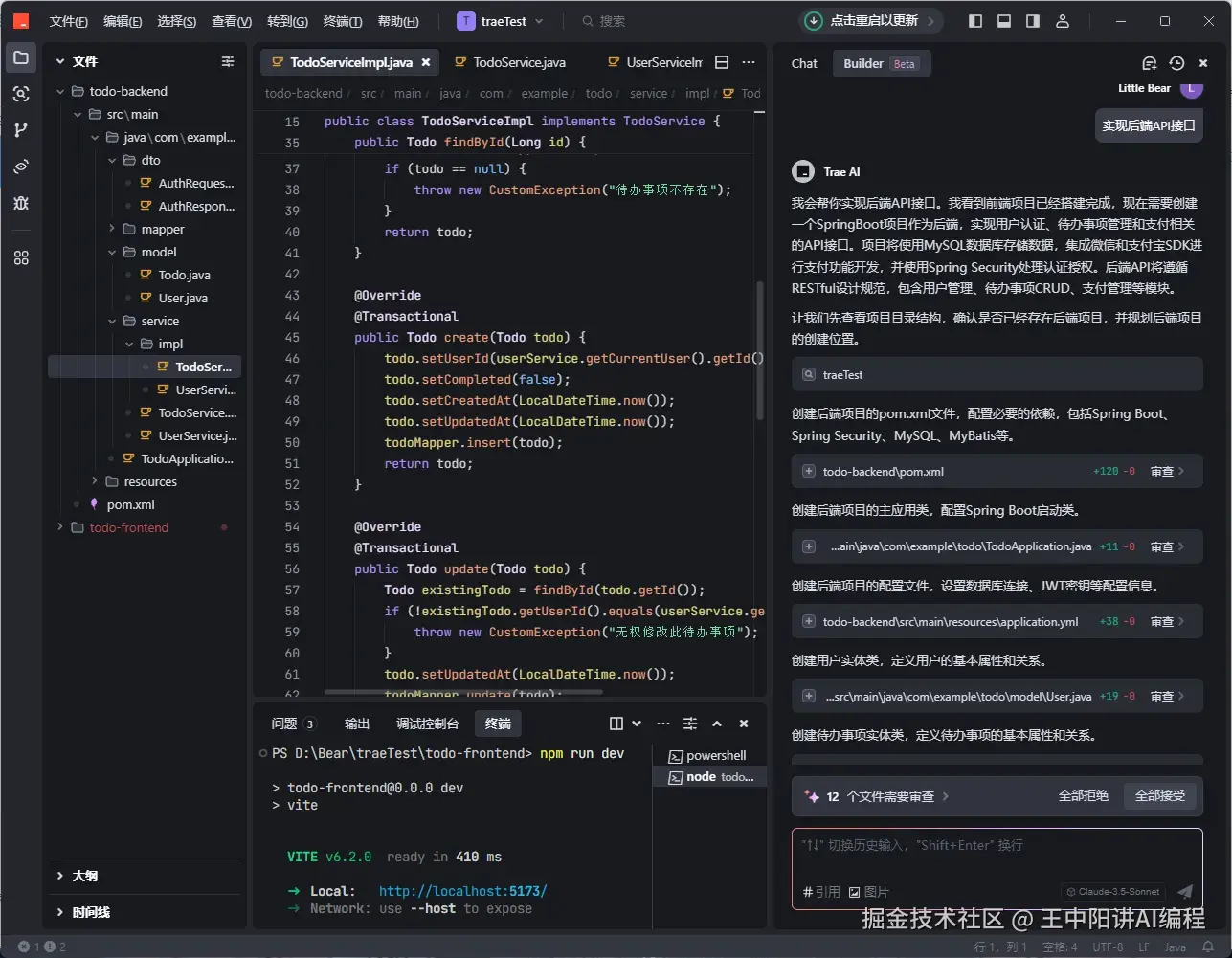The image size is (1232, 958).
Task: Select the Claude-3.5-Sonnet model selector
Action: [1113, 891]
